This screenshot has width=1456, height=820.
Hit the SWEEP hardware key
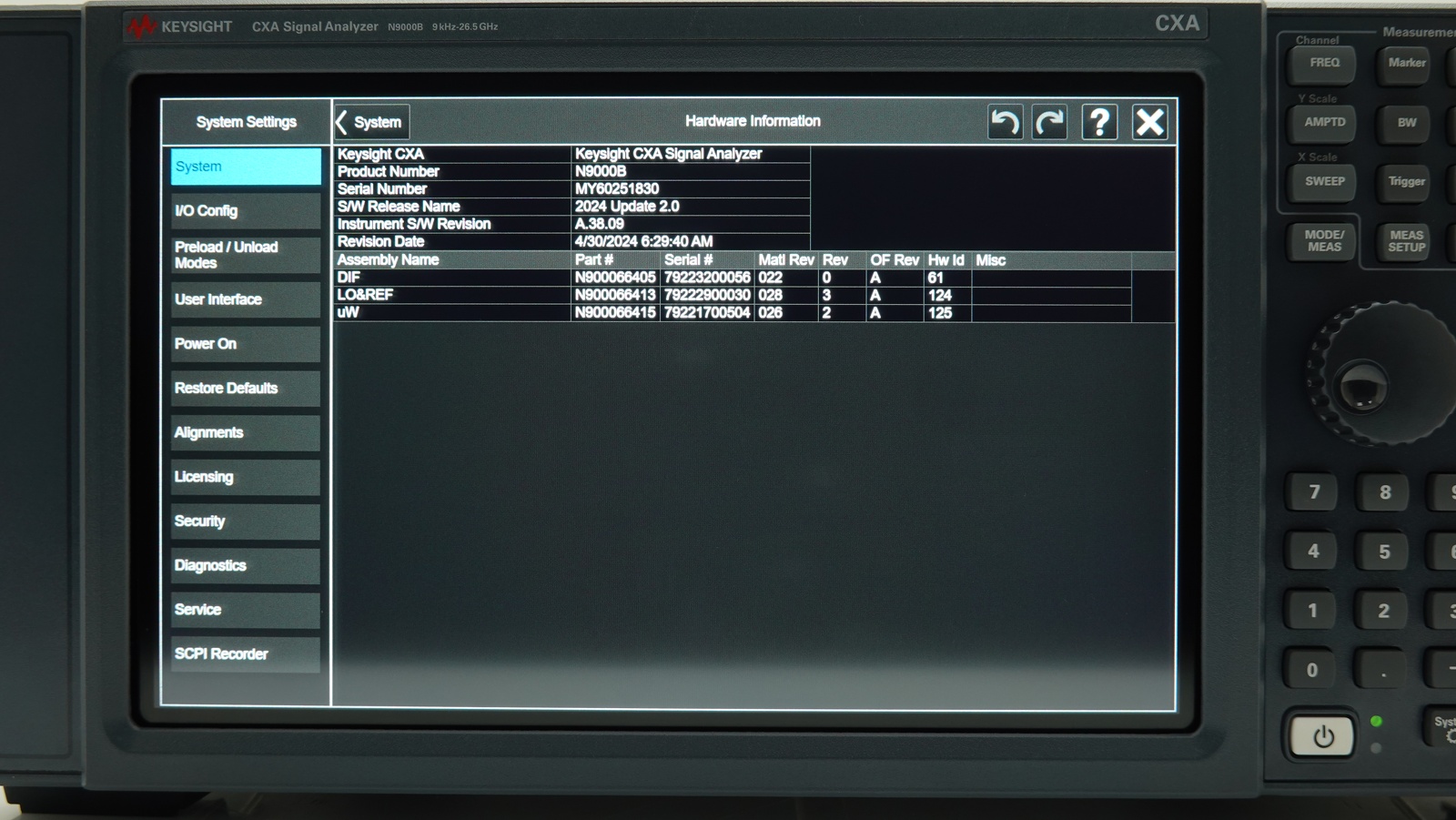click(x=1324, y=182)
